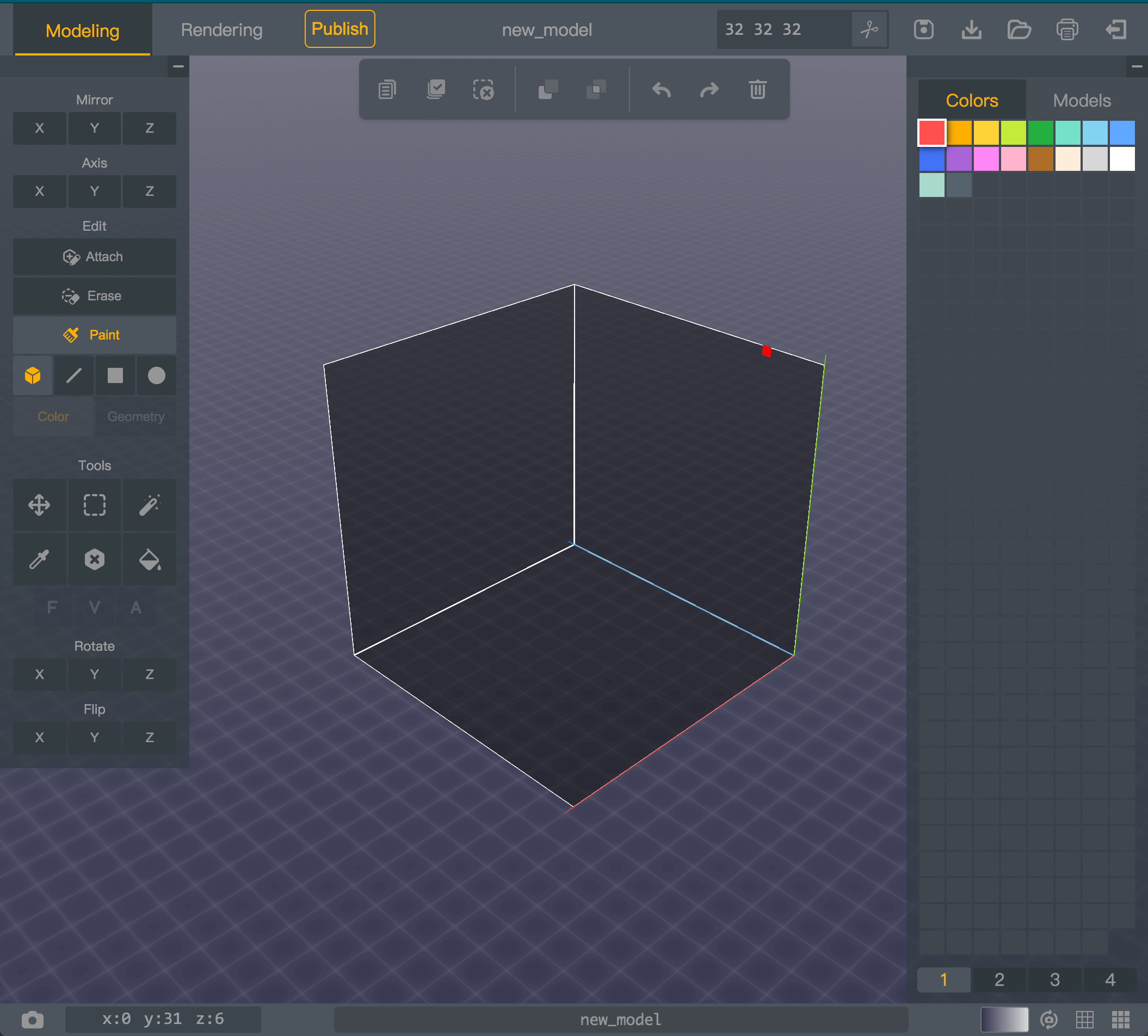Viewport: 1148px width, 1036px height.
Task: Switch to line shape brush mode
Action: tap(74, 375)
